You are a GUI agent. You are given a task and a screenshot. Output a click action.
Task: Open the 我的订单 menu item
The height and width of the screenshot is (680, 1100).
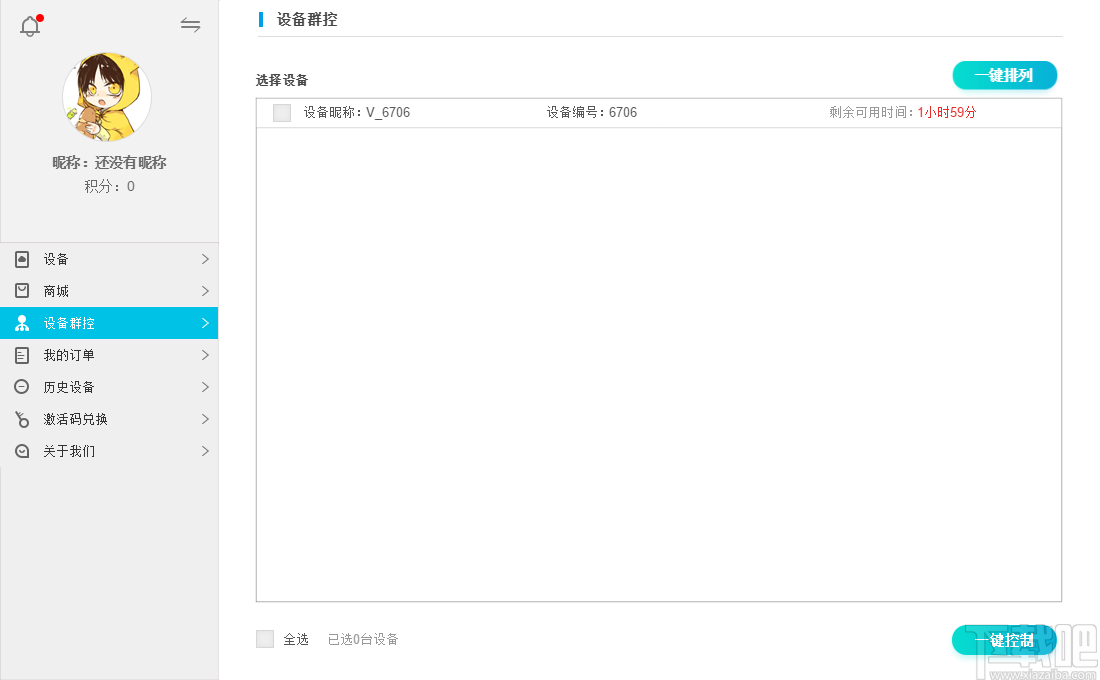70,355
